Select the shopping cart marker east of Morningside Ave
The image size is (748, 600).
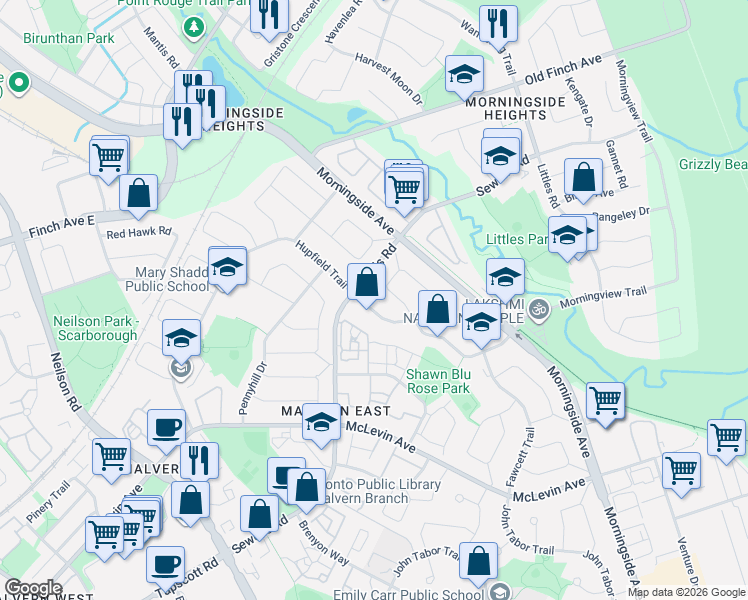[x=605, y=402]
